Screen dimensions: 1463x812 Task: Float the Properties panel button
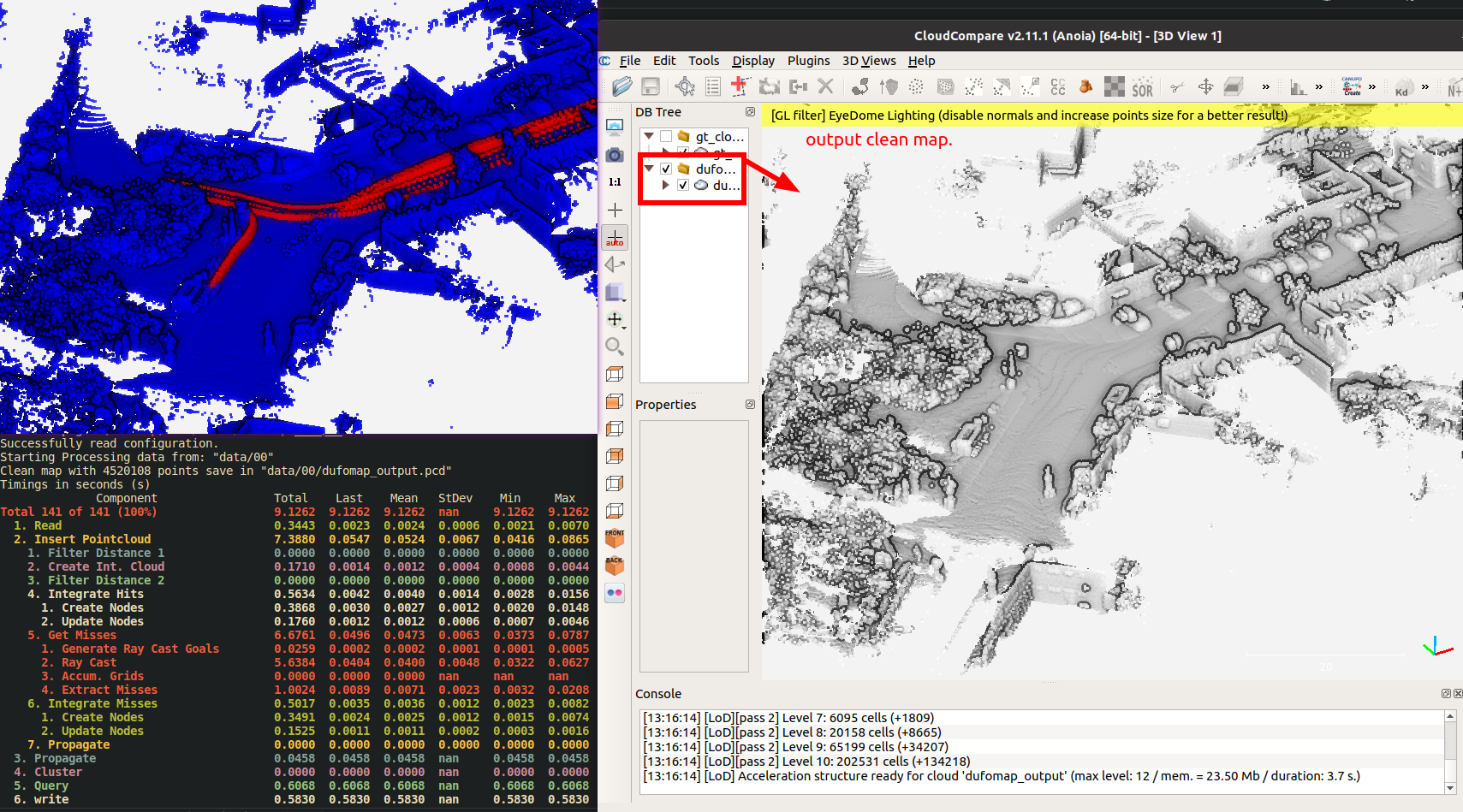(x=750, y=405)
